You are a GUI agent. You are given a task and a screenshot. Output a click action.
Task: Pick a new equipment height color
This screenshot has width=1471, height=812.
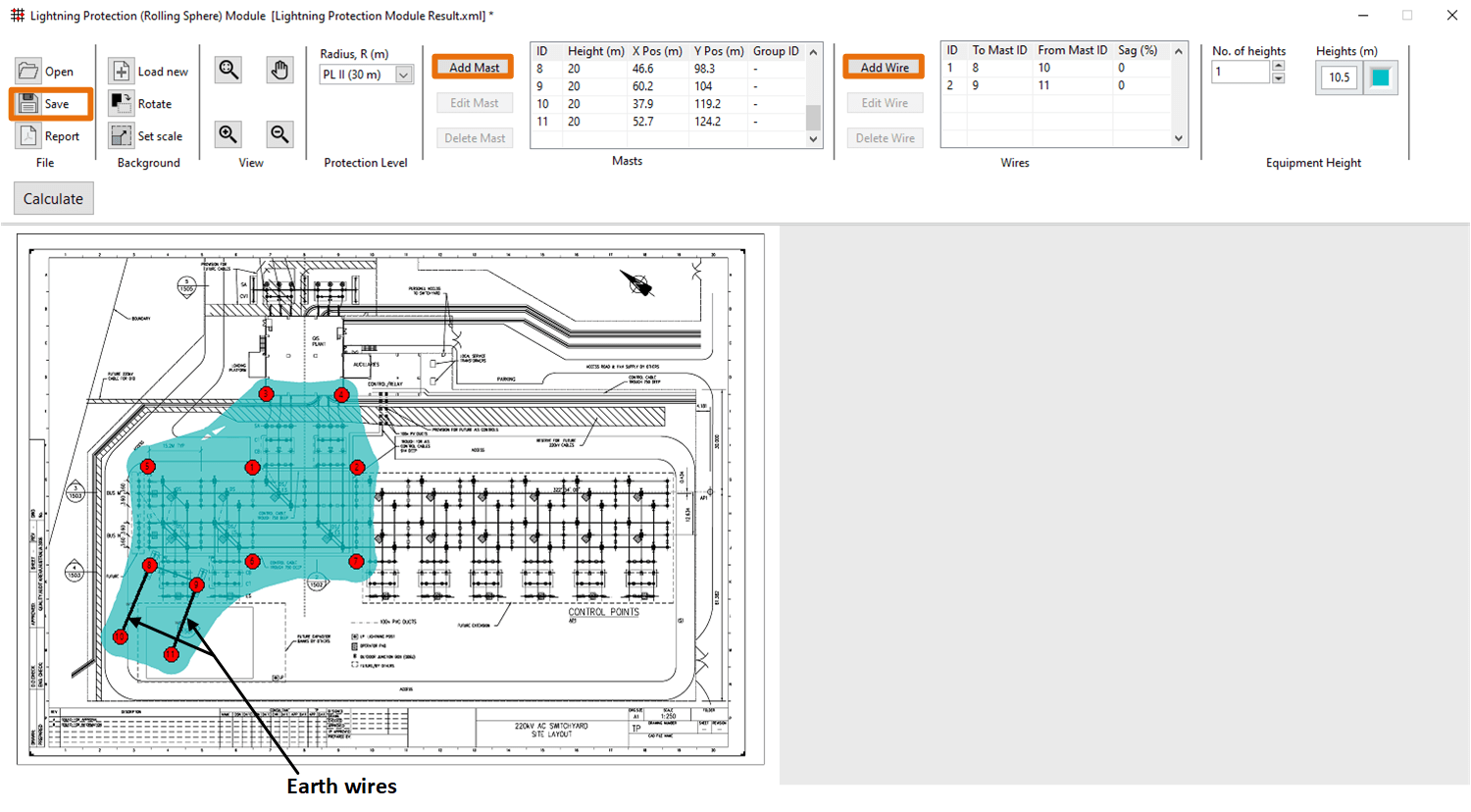click(x=1382, y=76)
